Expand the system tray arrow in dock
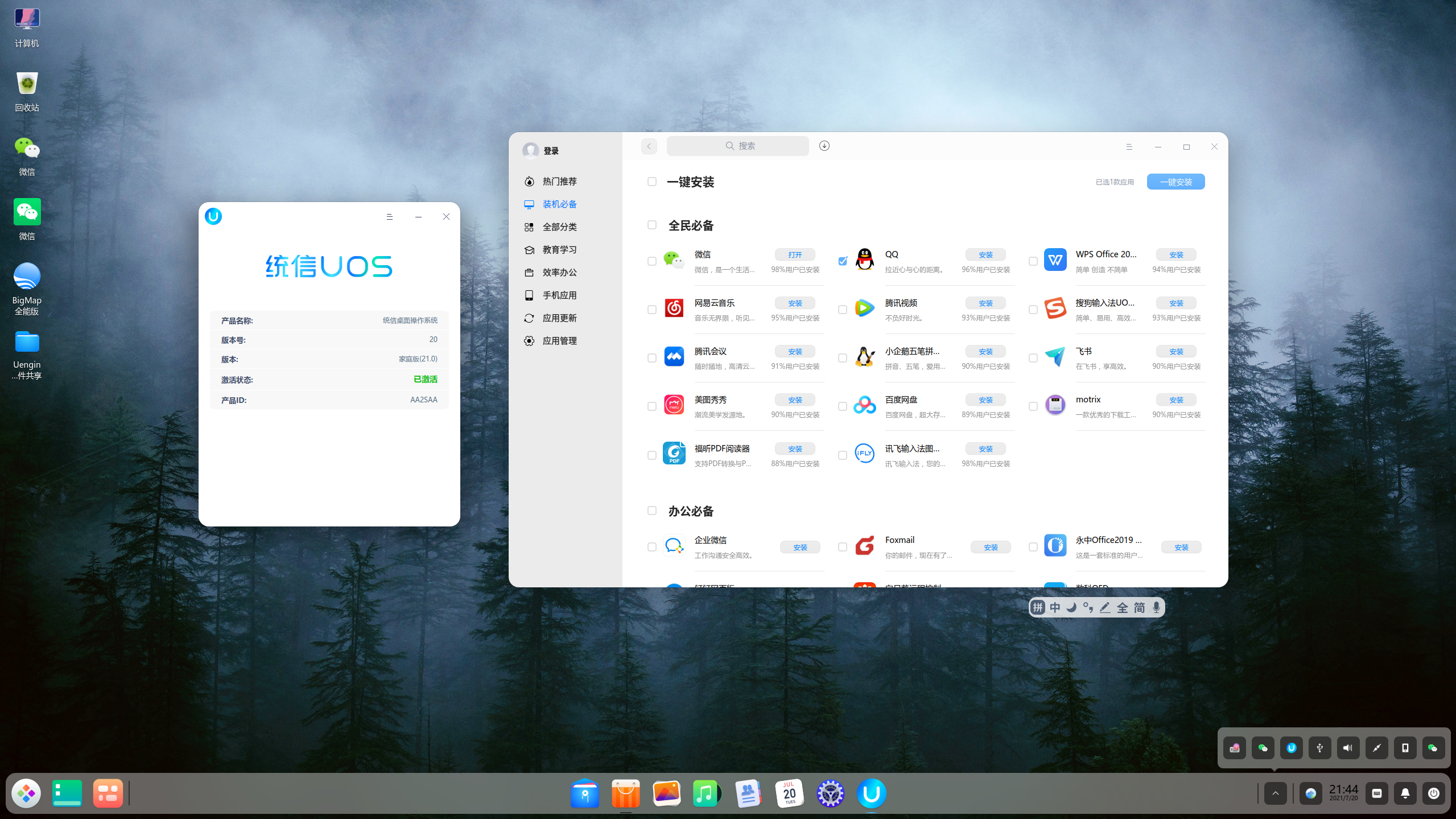Viewport: 1456px width, 819px height. click(x=1275, y=793)
